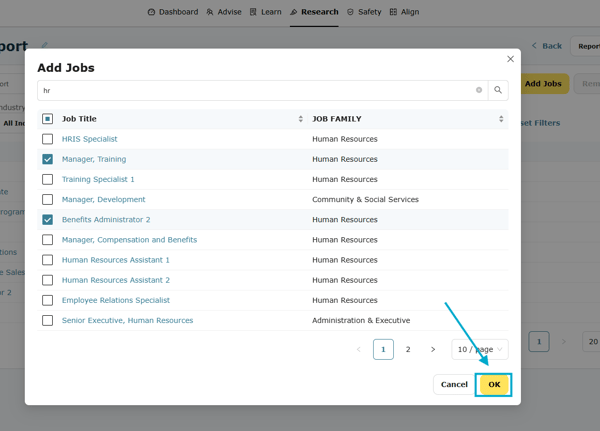This screenshot has width=600, height=431.
Task: Click the Dashboard icon in top navigation
Action: (152, 12)
